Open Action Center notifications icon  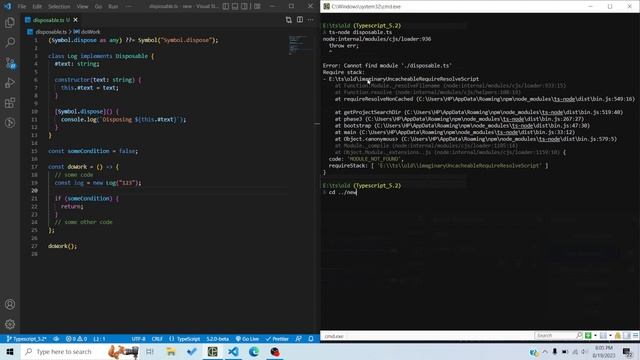628,351
